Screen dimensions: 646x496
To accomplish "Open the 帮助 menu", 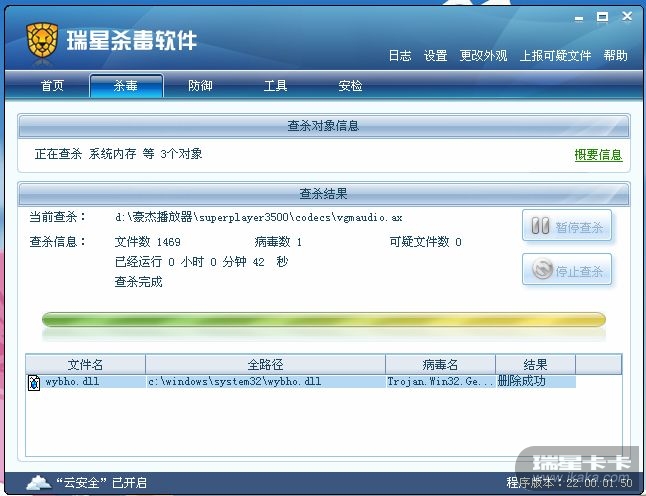I will pos(616,56).
